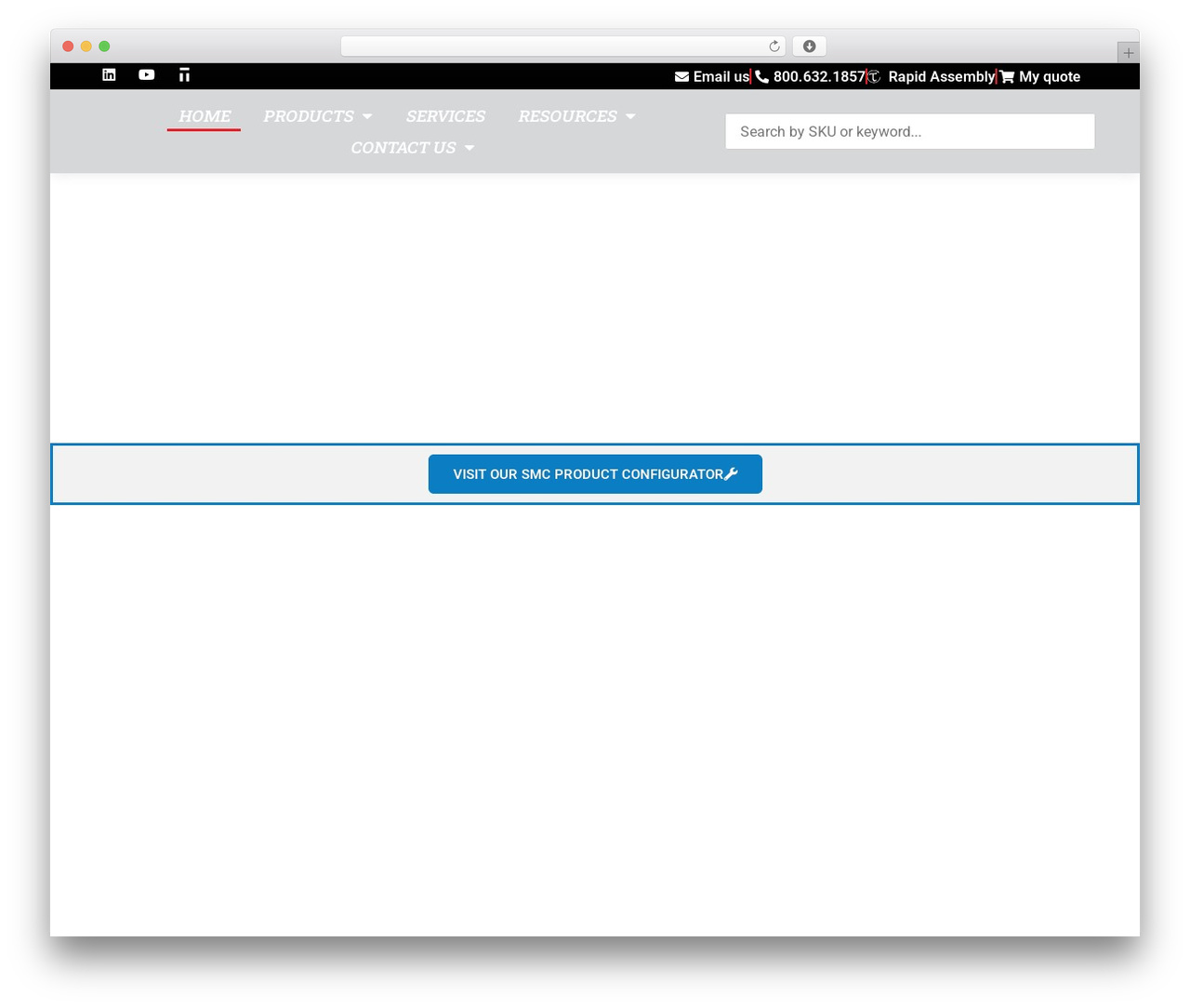The height and width of the screenshot is (1008, 1190).
Task: Click the envelope icon beside Email us
Action: coord(681,77)
